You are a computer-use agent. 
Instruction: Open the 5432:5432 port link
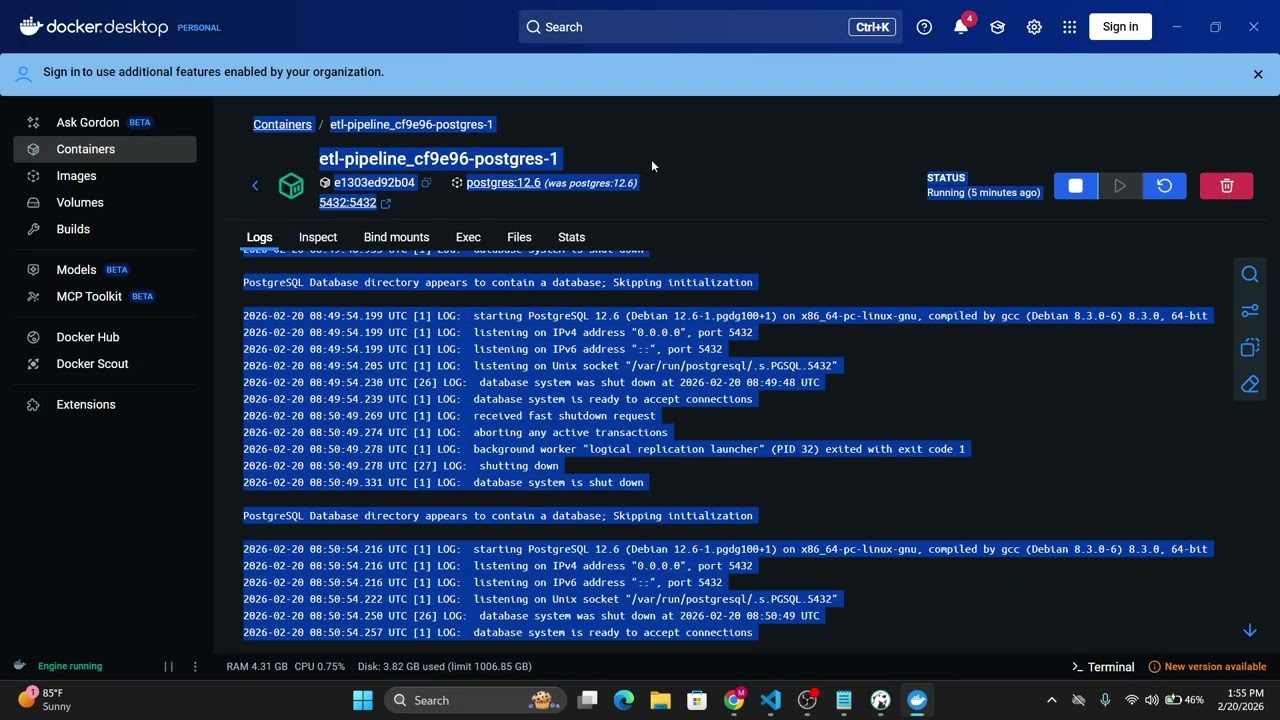tap(347, 203)
